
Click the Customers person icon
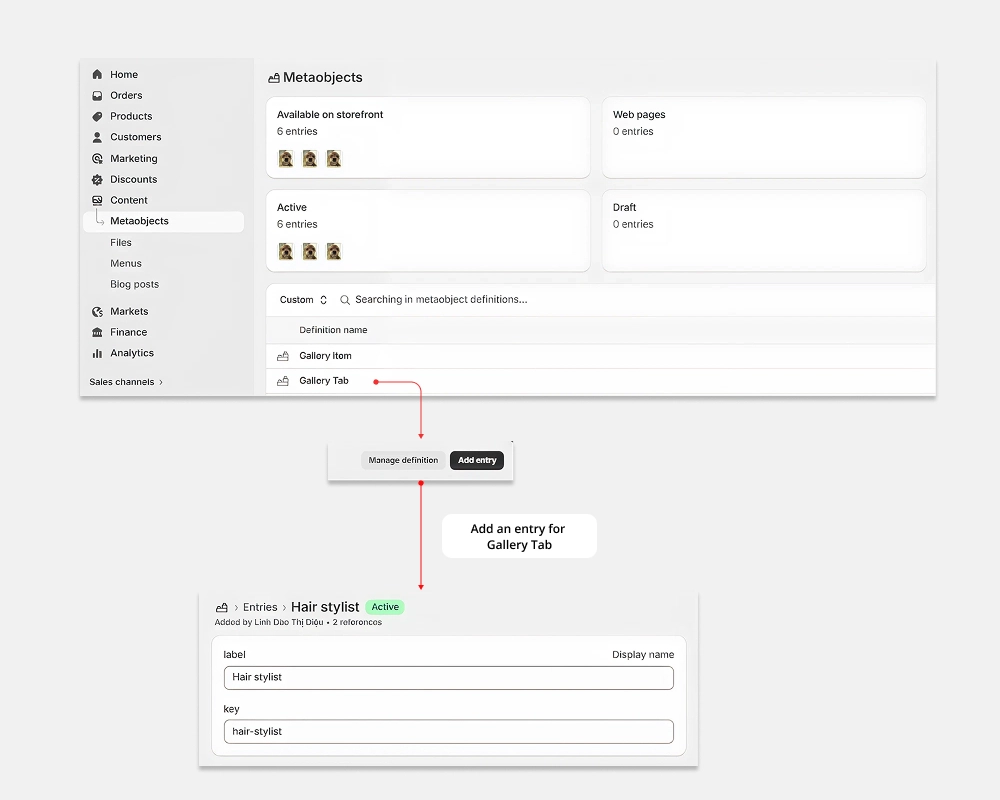tap(97, 137)
